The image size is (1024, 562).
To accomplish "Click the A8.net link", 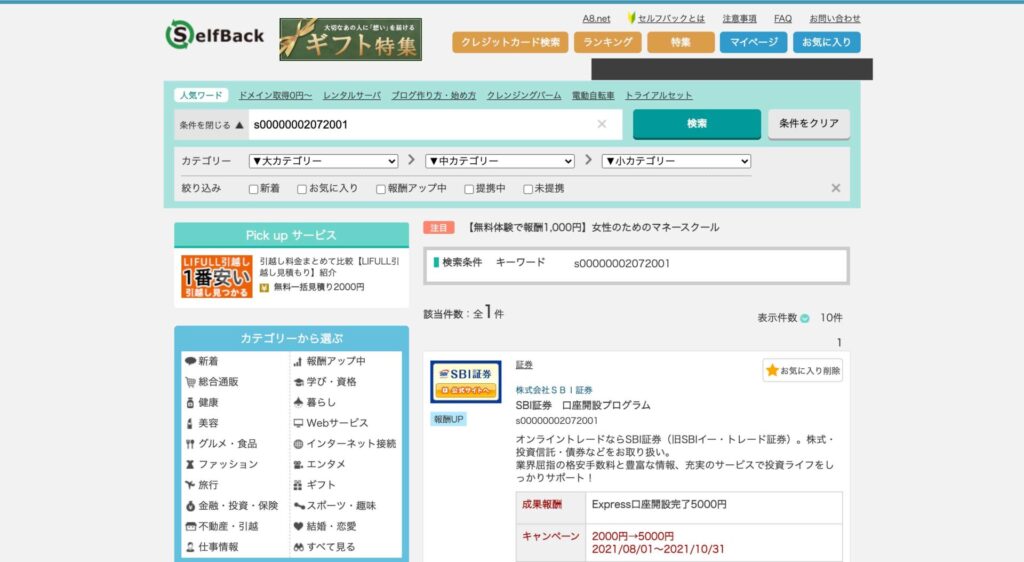I will point(596,18).
